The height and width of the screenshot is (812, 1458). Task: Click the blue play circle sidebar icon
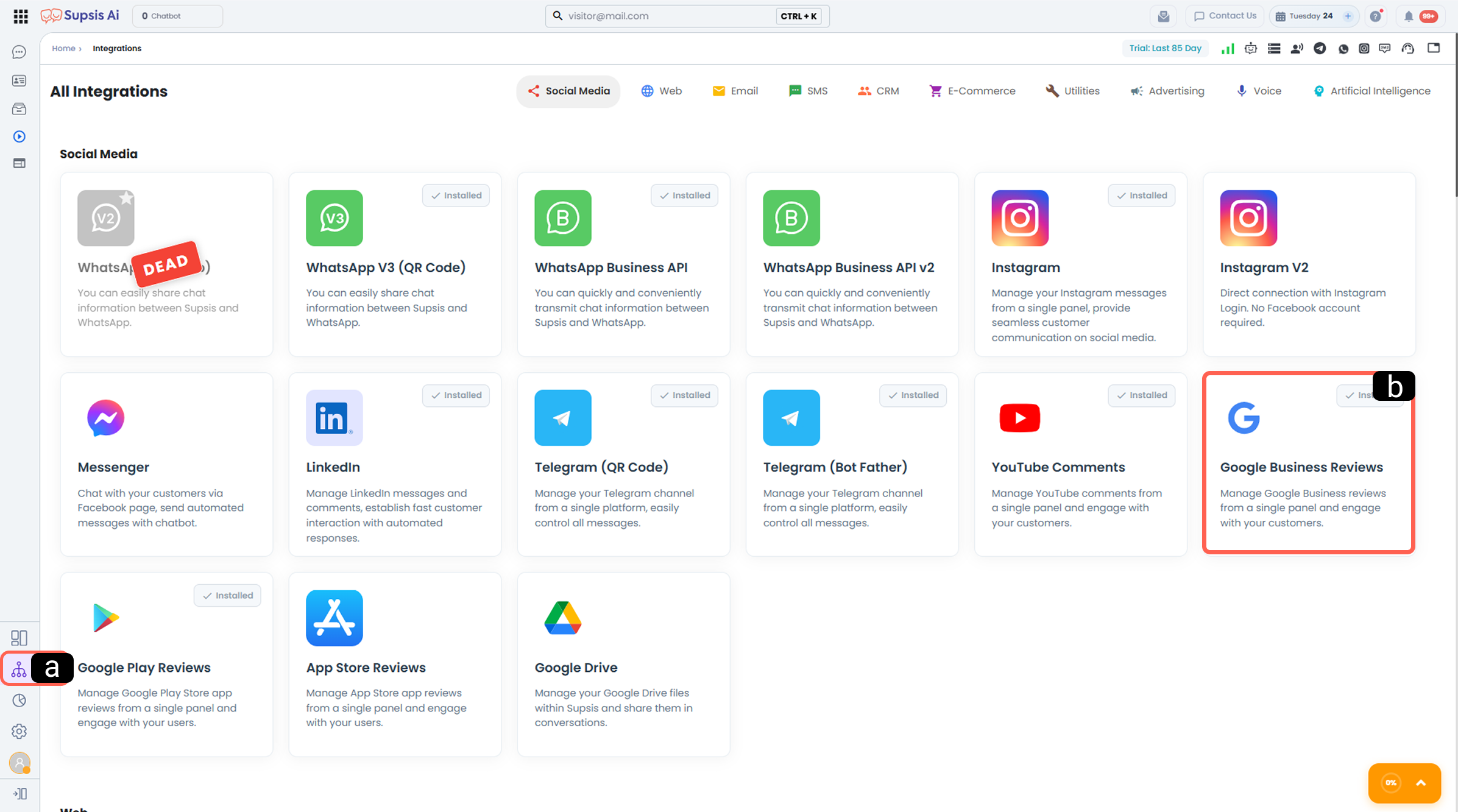click(19, 136)
